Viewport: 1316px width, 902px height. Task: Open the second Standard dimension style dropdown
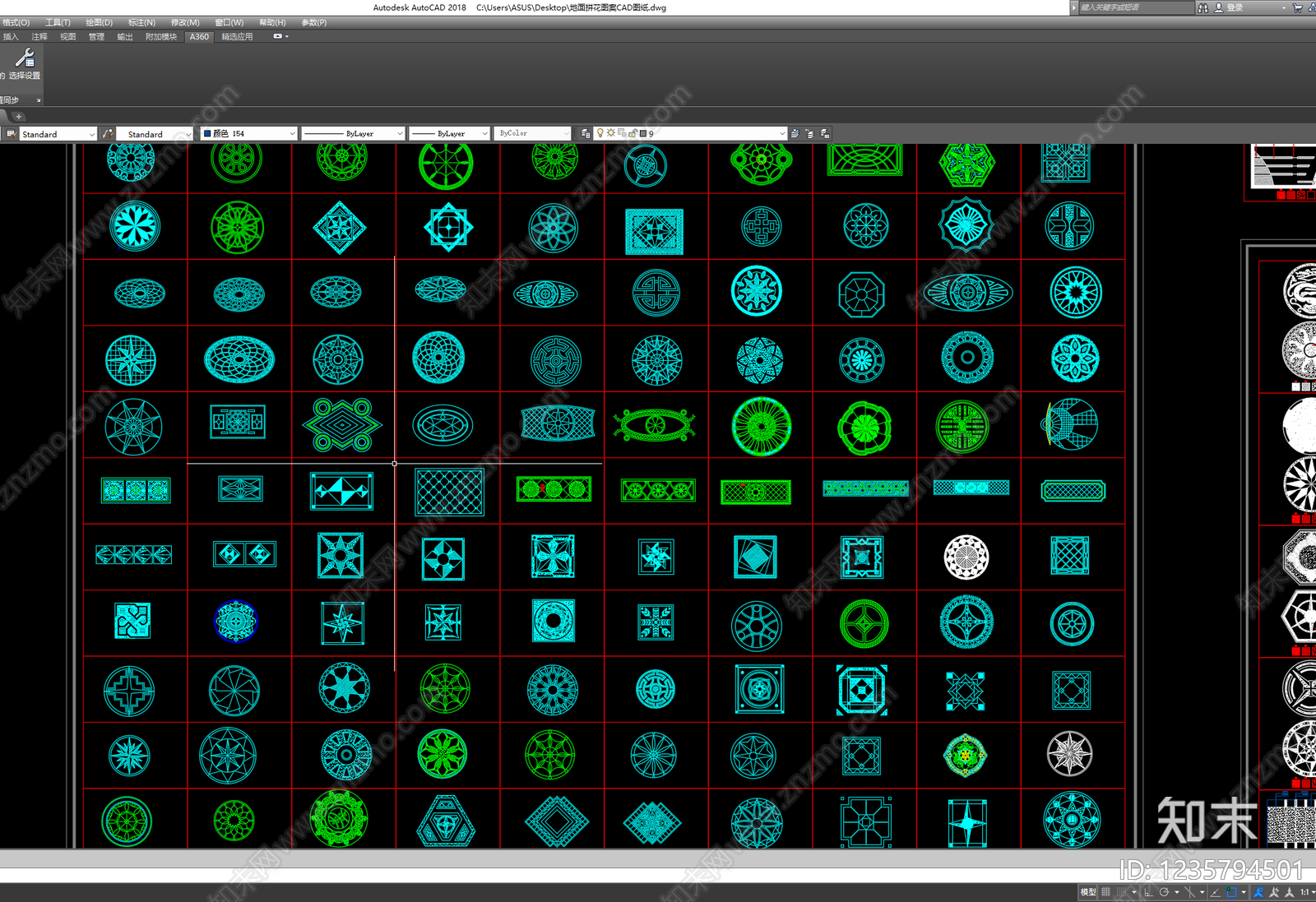[x=155, y=133]
